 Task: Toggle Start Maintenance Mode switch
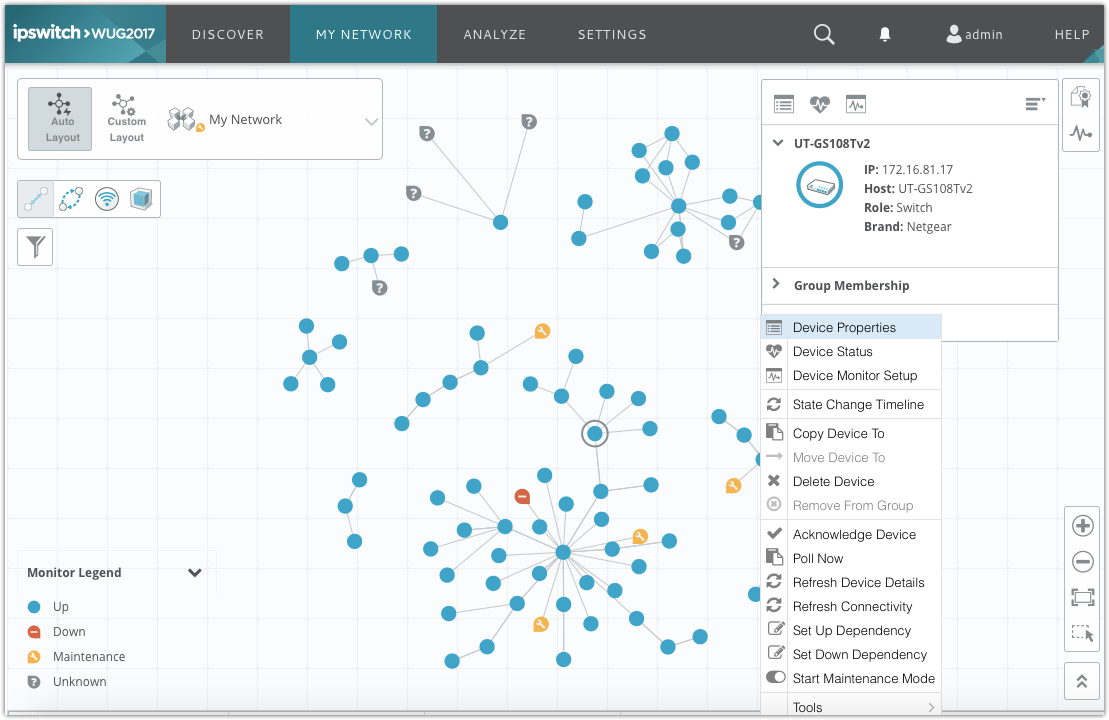(775, 678)
